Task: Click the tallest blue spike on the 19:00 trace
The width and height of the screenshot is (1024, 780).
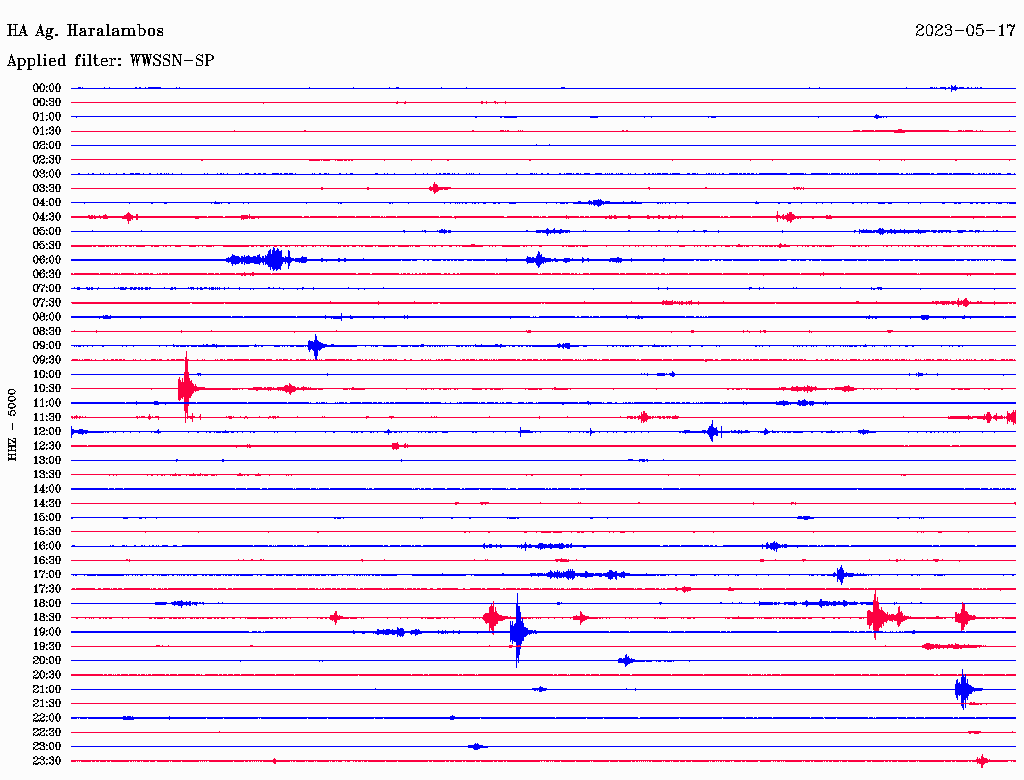Action: [x=518, y=631]
